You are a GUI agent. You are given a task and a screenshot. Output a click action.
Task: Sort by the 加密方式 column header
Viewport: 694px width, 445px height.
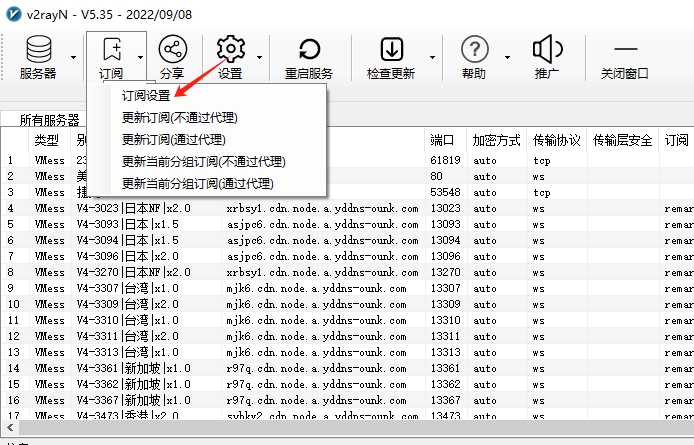coord(496,140)
